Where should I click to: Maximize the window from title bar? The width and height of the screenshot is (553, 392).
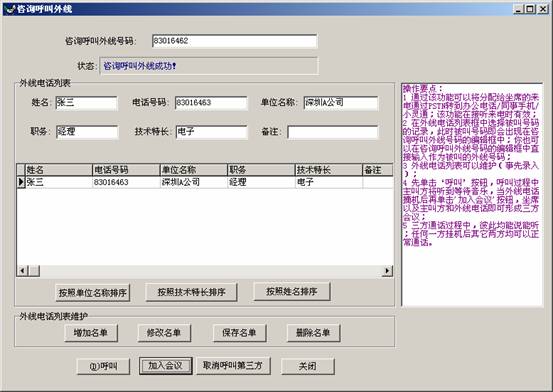coord(530,9)
